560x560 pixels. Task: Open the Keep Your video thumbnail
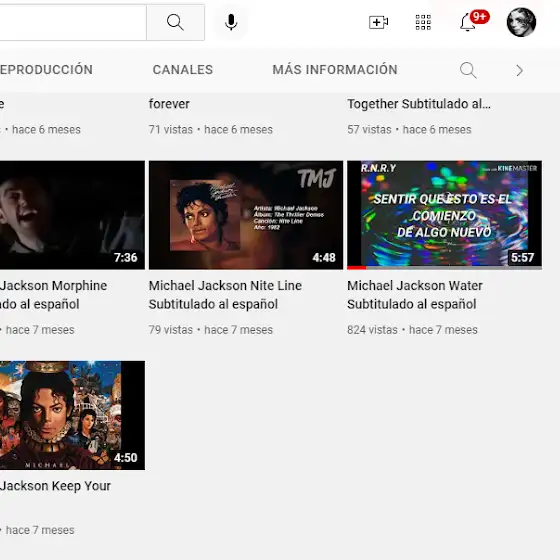coord(72,415)
